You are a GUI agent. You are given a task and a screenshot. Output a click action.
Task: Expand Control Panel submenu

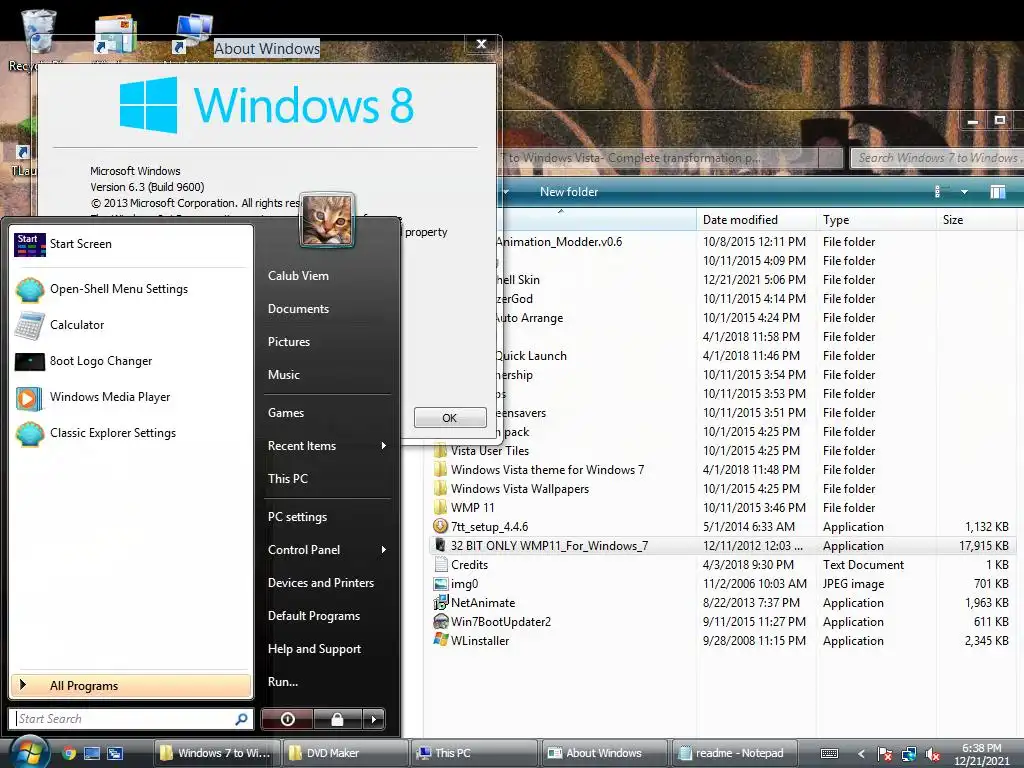[327, 550]
